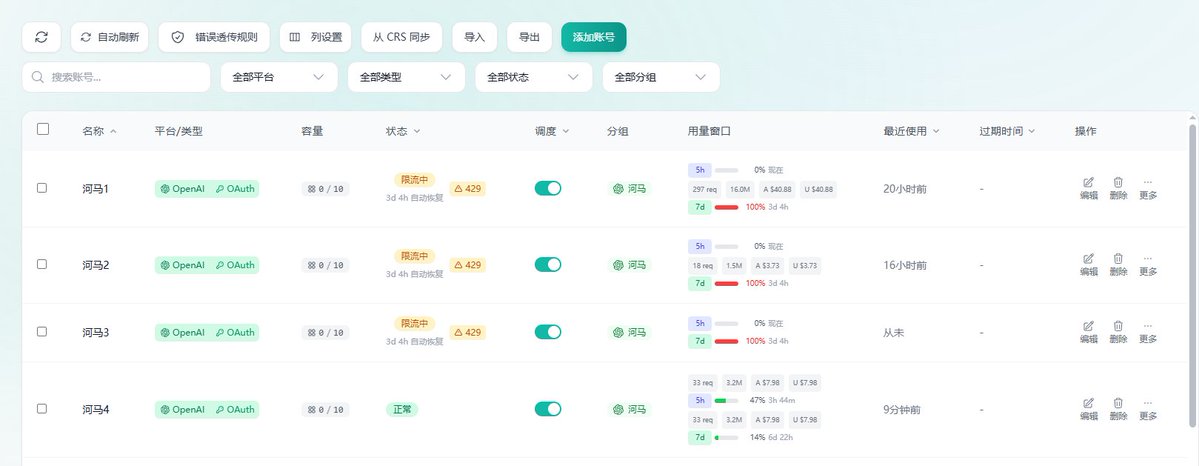Tick the select-all header checkbox
This screenshot has width=1199, height=466.
(43, 129)
